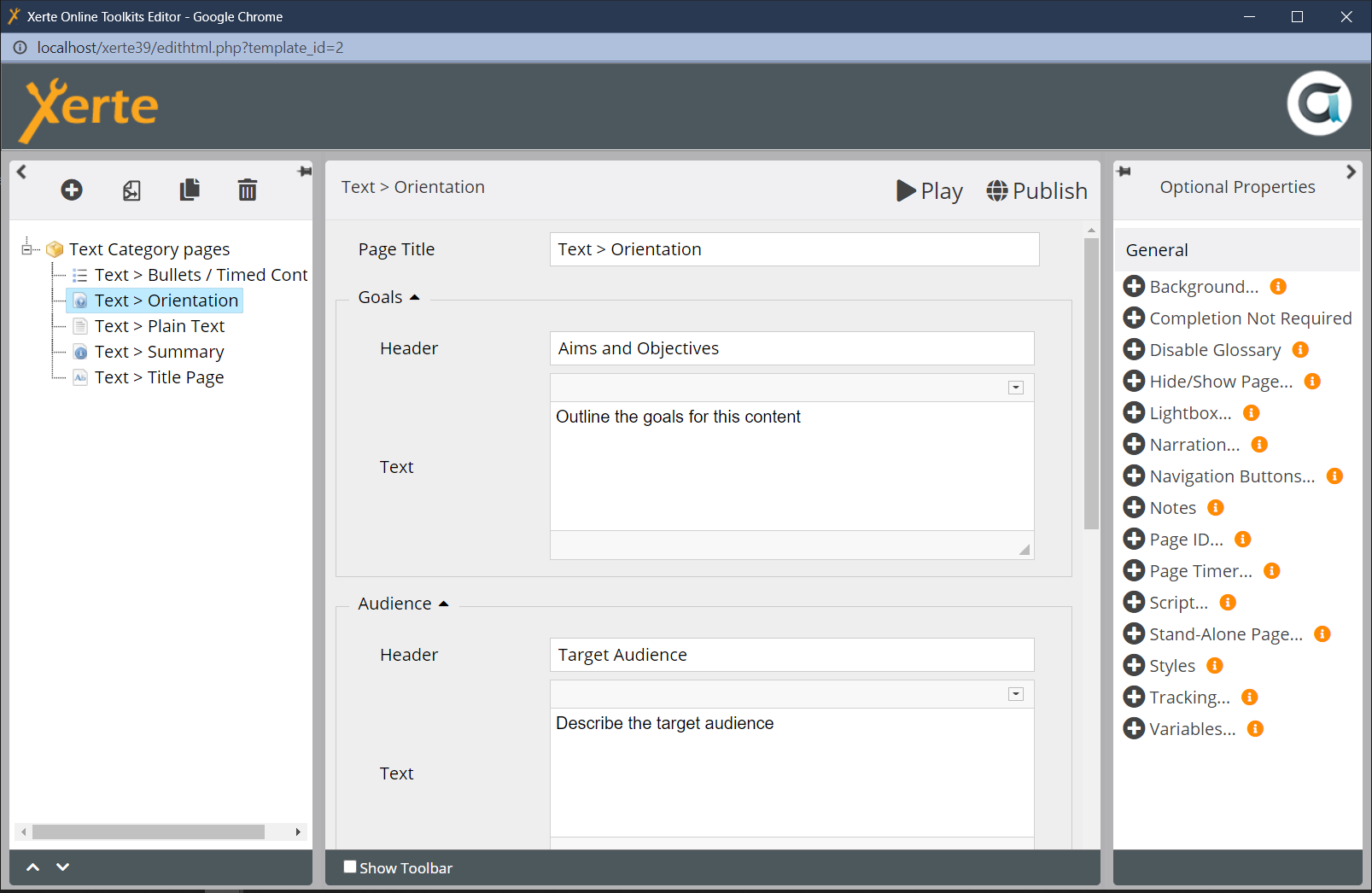Screen dimensions: 1372x893
Task: Click the Publish button
Action: click(x=1036, y=190)
